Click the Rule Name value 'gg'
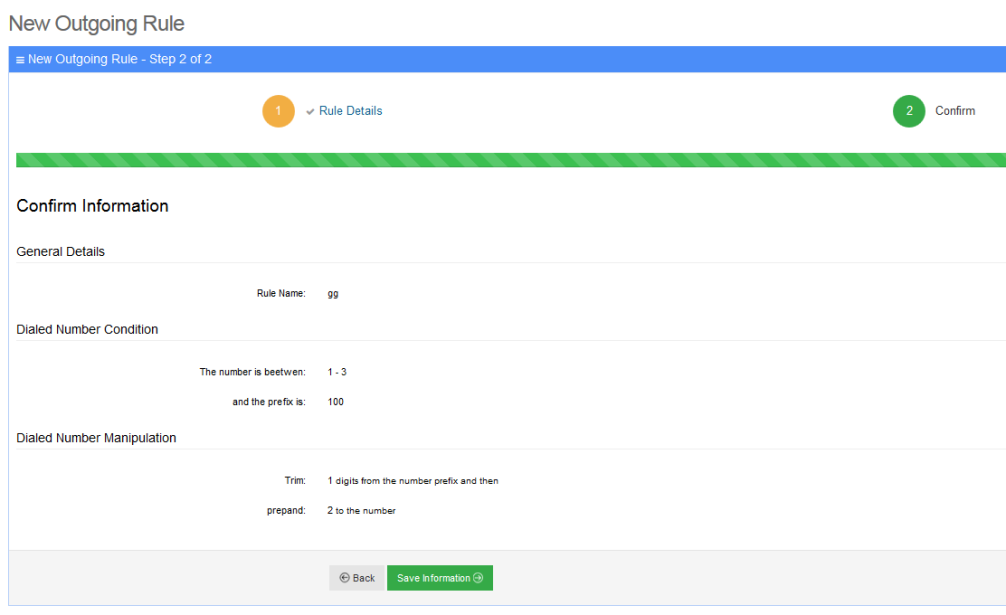The height and width of the screenshot is (615, 1006). tap(333, 294)
